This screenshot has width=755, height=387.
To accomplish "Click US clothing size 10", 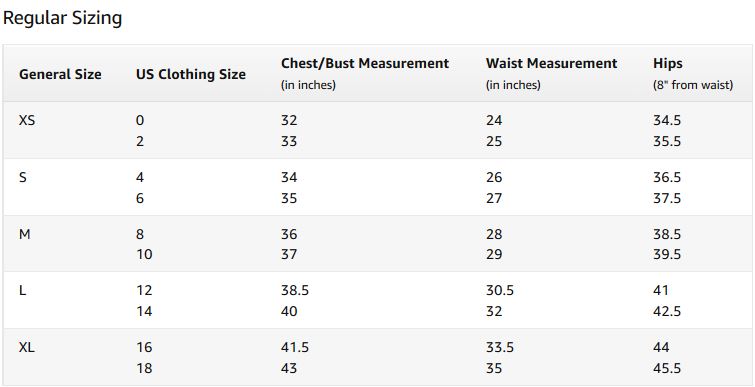I will pos(144,254).
